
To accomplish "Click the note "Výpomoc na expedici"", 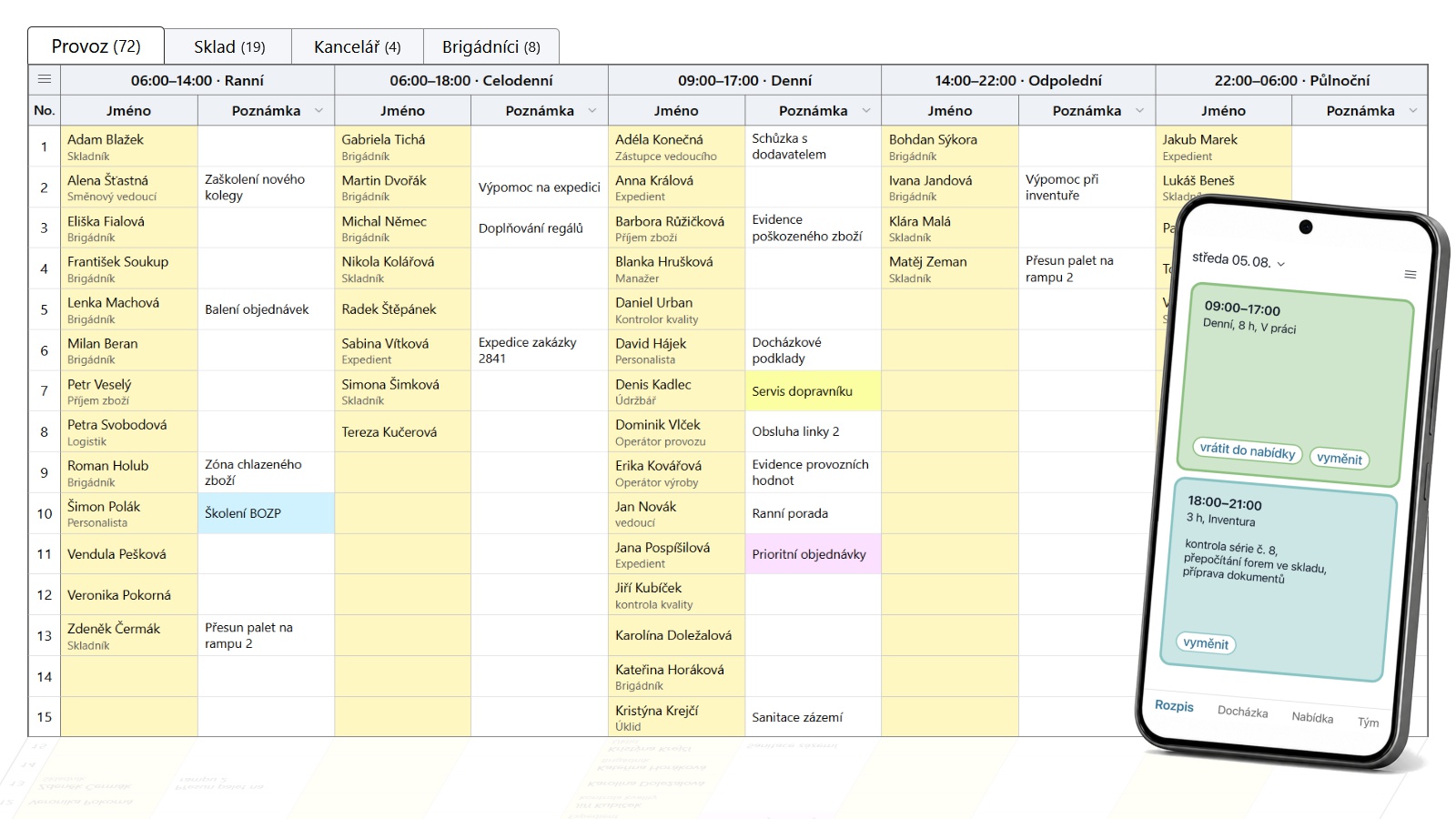I will tap(540, 187).
